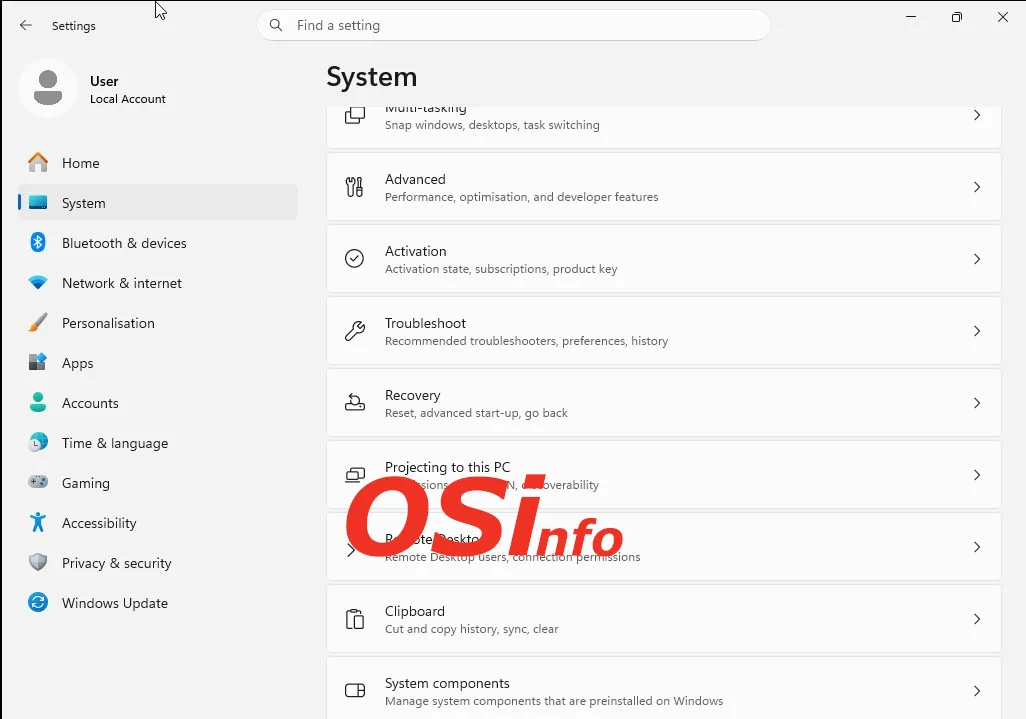Click the Gaming controller icon
Screen dimensions: 1026x719
click(x=38, y=483)
